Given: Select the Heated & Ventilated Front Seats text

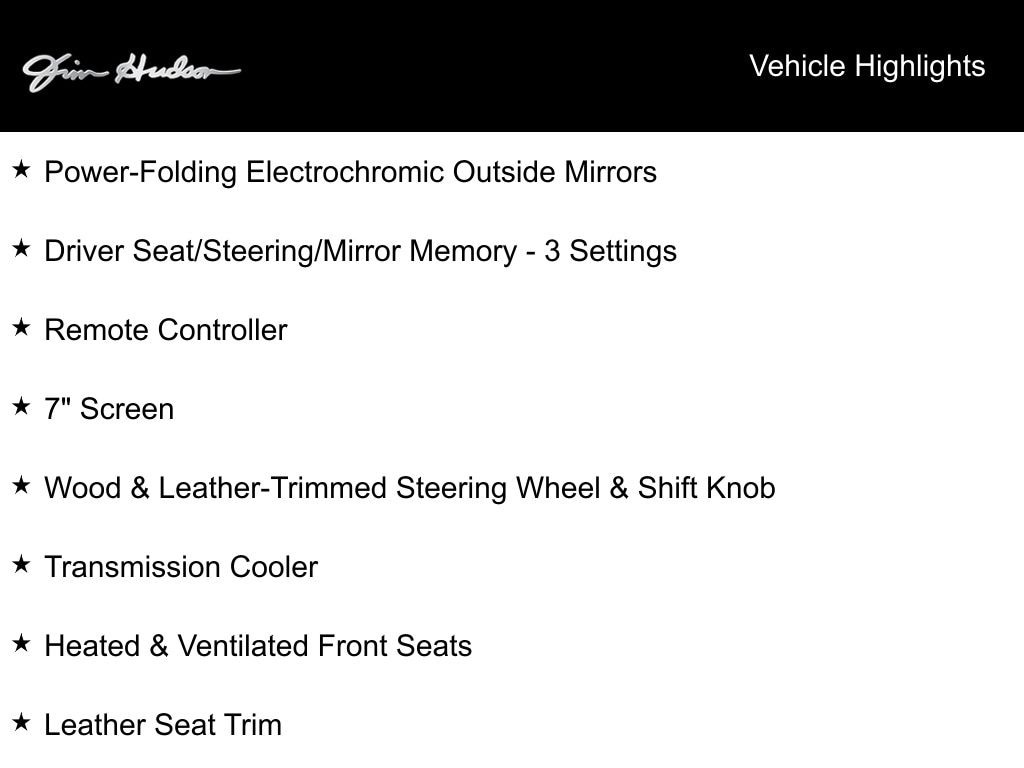Looking at the screenshot, I should [258, 646].
